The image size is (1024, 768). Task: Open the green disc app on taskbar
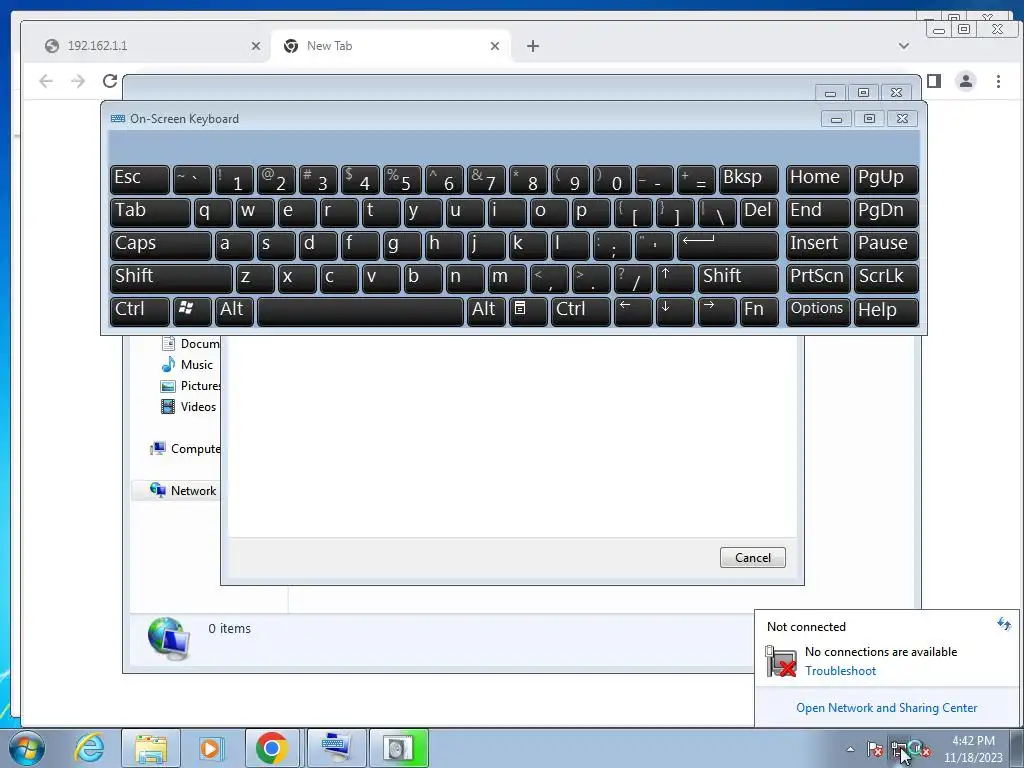tap(399, 748)
